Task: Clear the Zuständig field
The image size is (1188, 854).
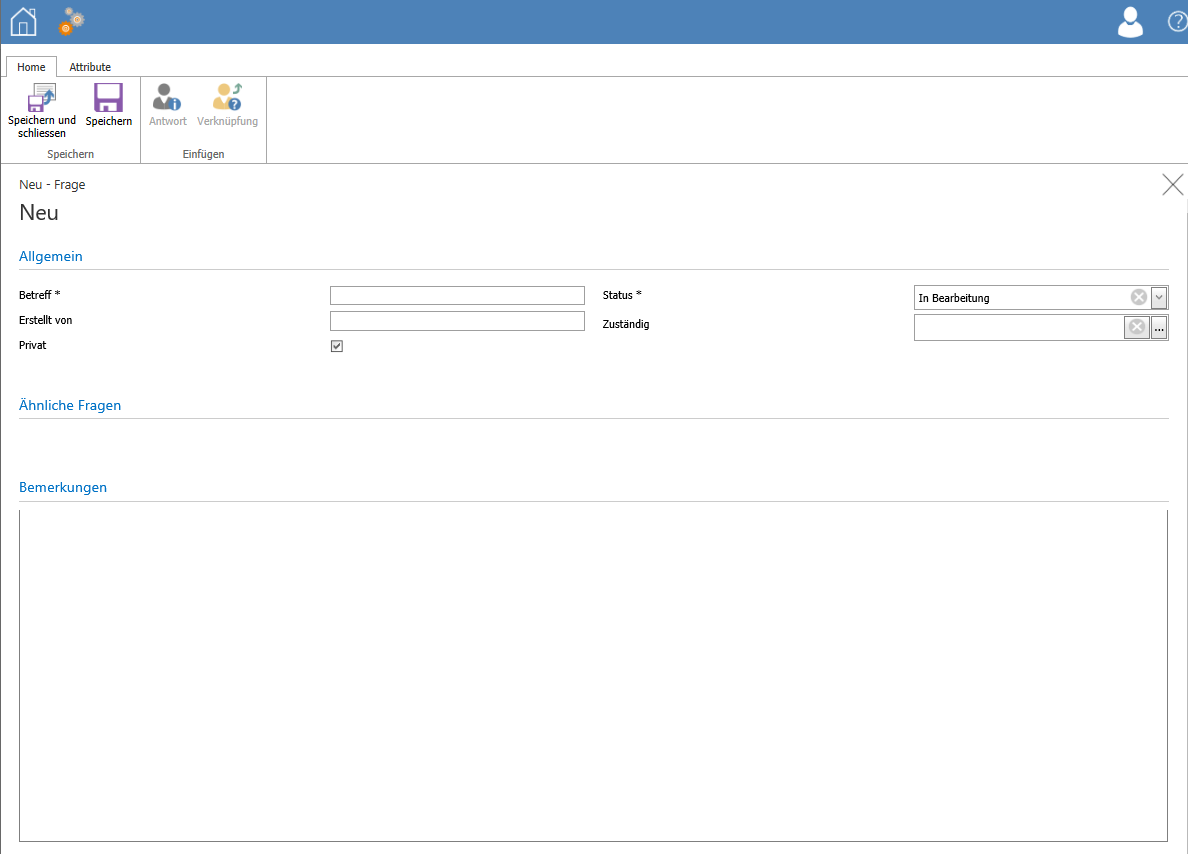Action: point(1136,327)
